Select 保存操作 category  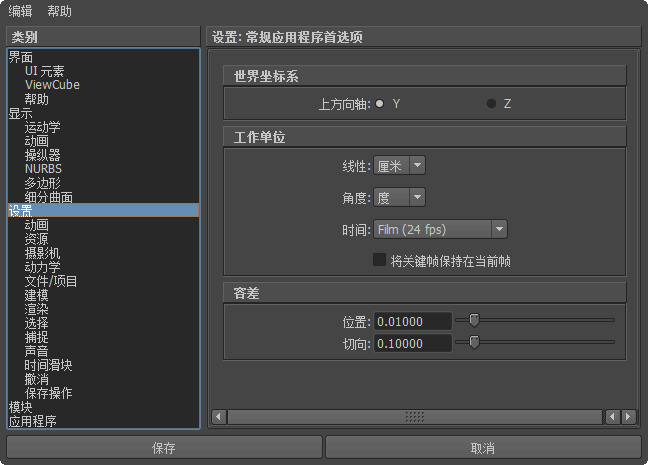pyautogui.click(x=103, y=393)
